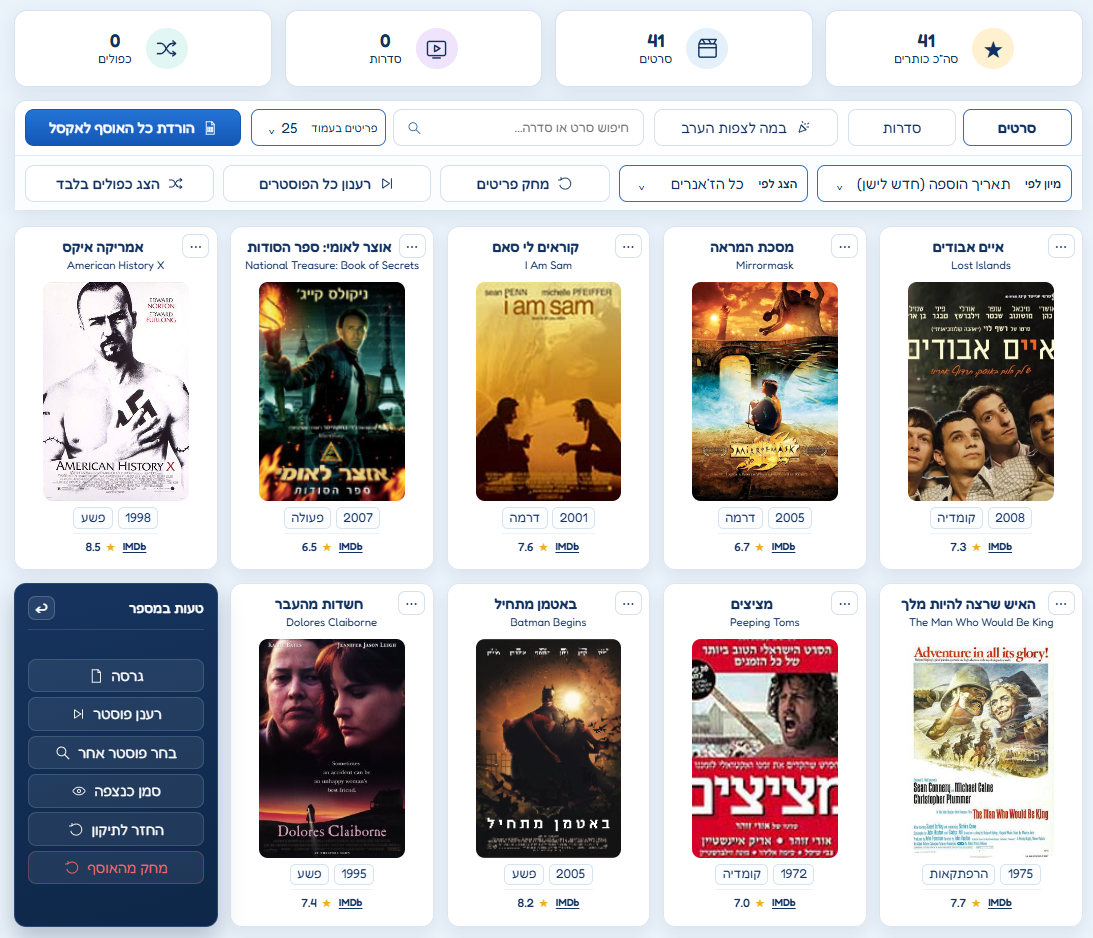The image size is (1093, 938).
Task: Click the National Treasure poster thumbnail
Action: coord(332,392)
